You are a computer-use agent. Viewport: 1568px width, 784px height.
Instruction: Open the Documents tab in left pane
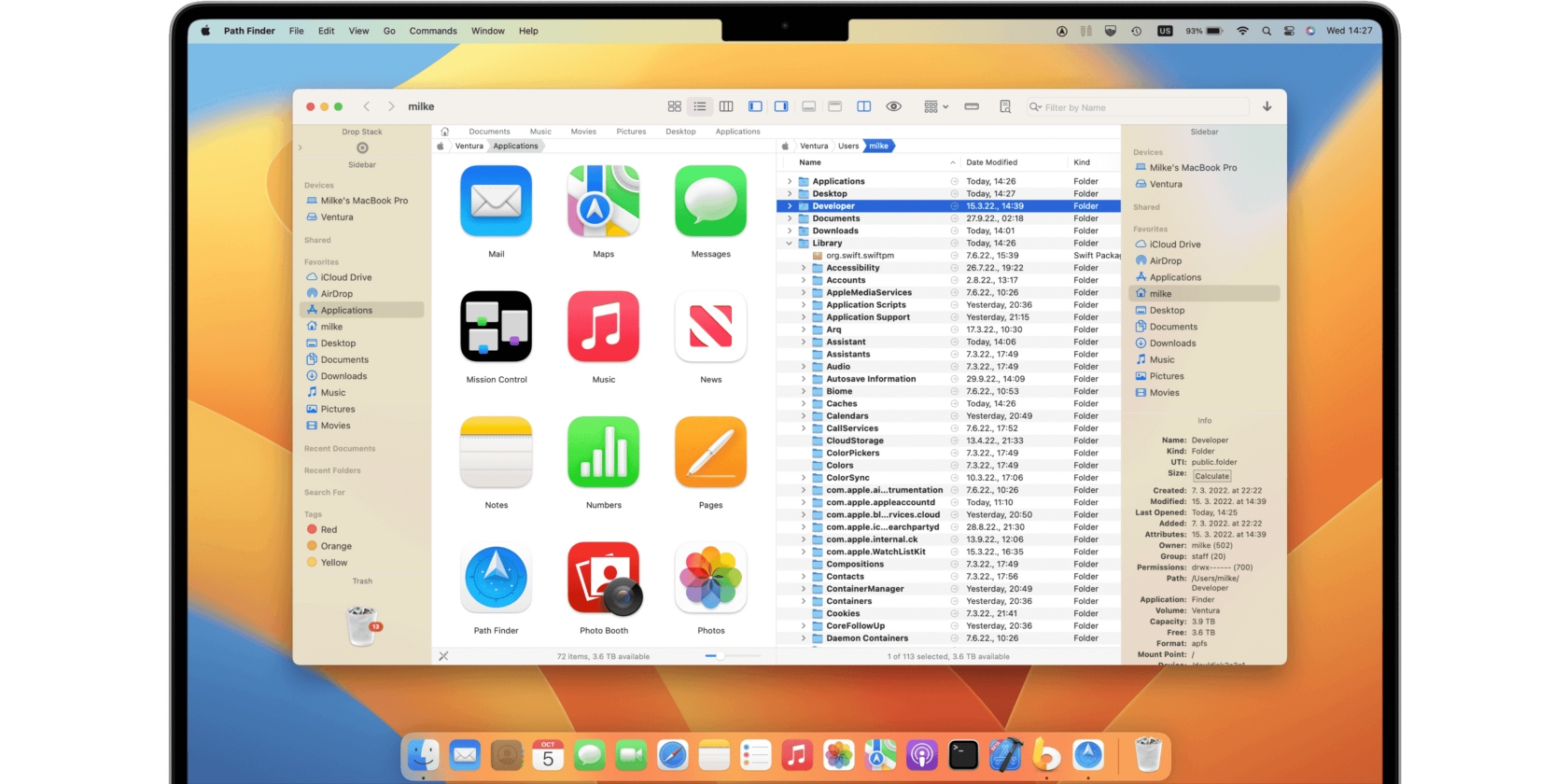point(489,132)
